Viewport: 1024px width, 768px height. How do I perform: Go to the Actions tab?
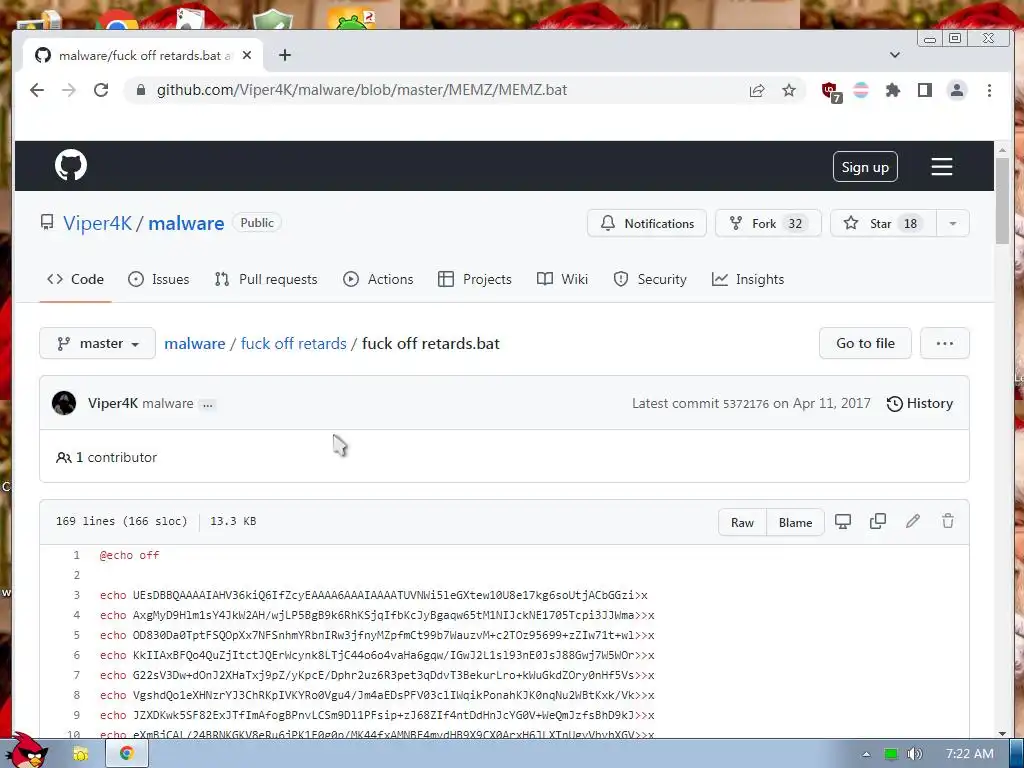(378, 280)
